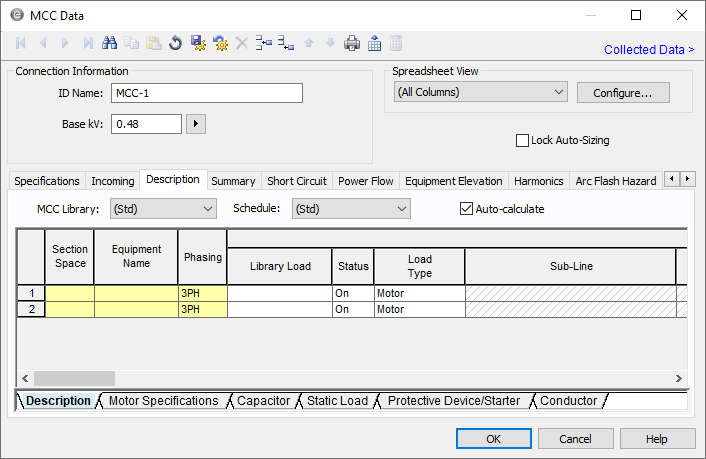Switch to Conductor sheet tab
This screenshot has height=459, width=706.
point(568,401)
